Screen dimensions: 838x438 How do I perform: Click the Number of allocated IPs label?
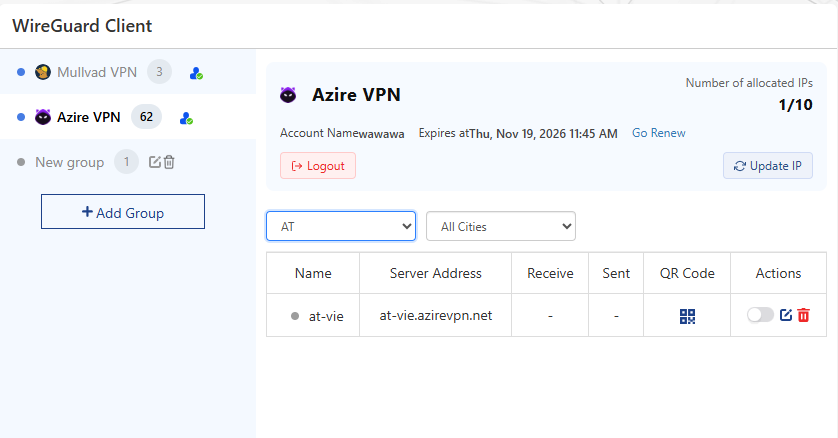(x=749, y=83)
